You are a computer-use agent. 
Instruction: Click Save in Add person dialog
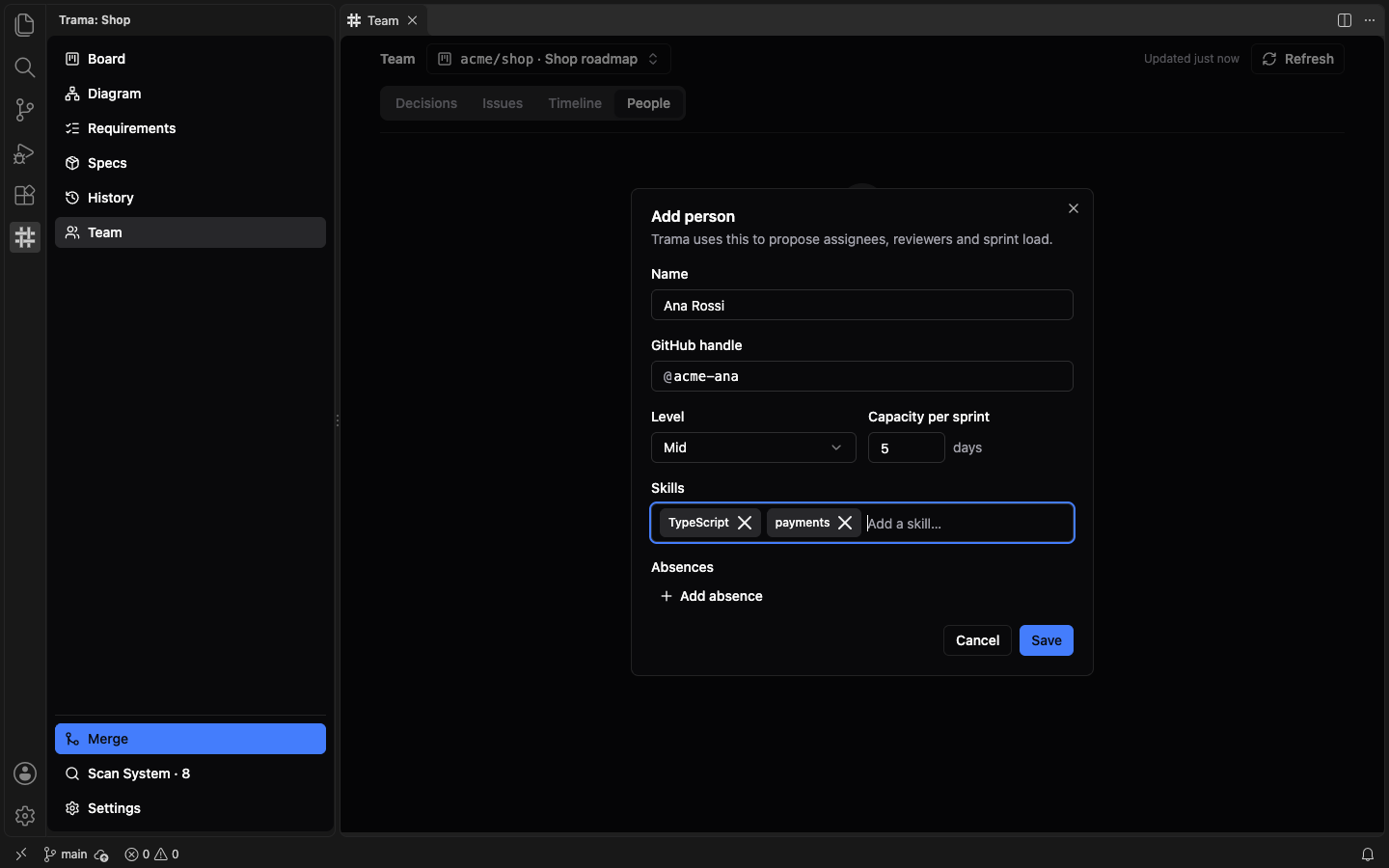pyautogui.click(x=1047, y=640)
